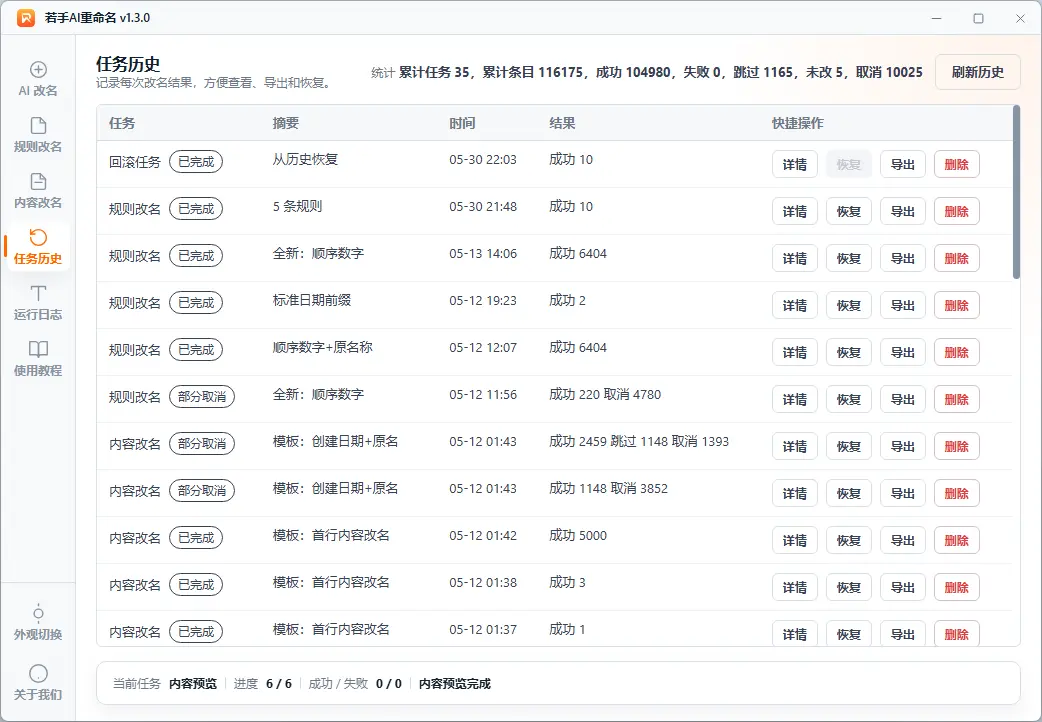Click the time cell 05-12 19:23

click(482, 301)
